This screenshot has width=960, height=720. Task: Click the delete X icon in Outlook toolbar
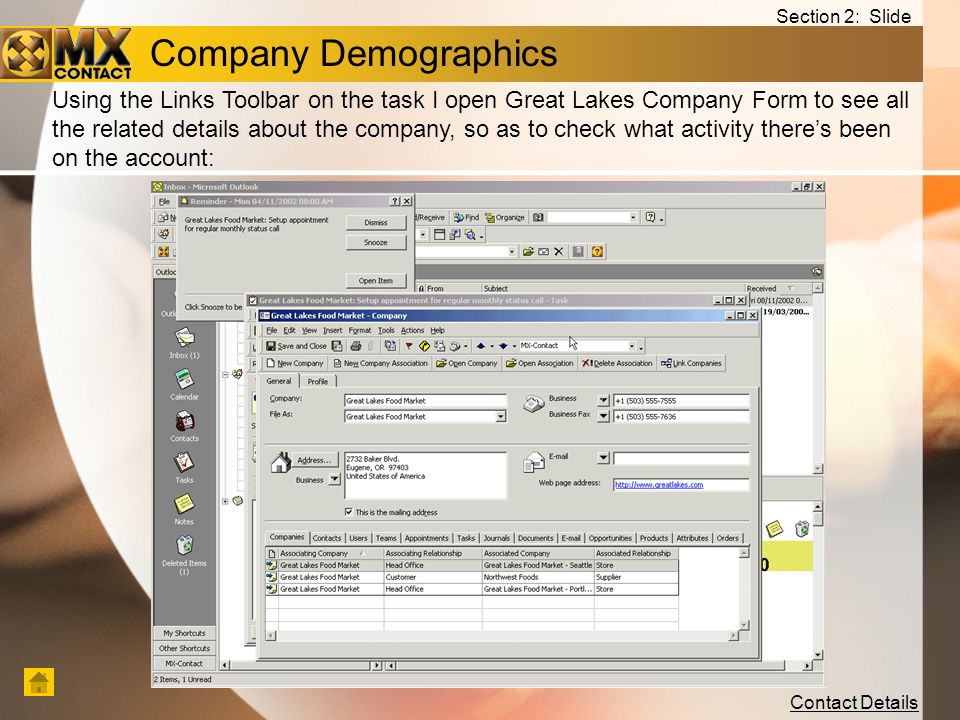pos(558,251)
